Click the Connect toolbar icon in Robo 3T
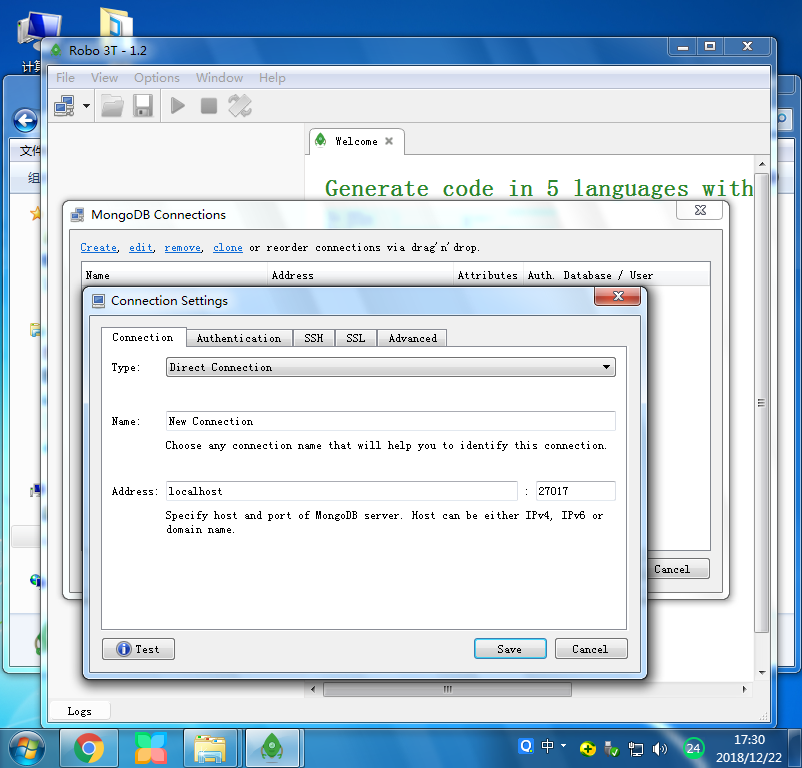 click(64, 106)
